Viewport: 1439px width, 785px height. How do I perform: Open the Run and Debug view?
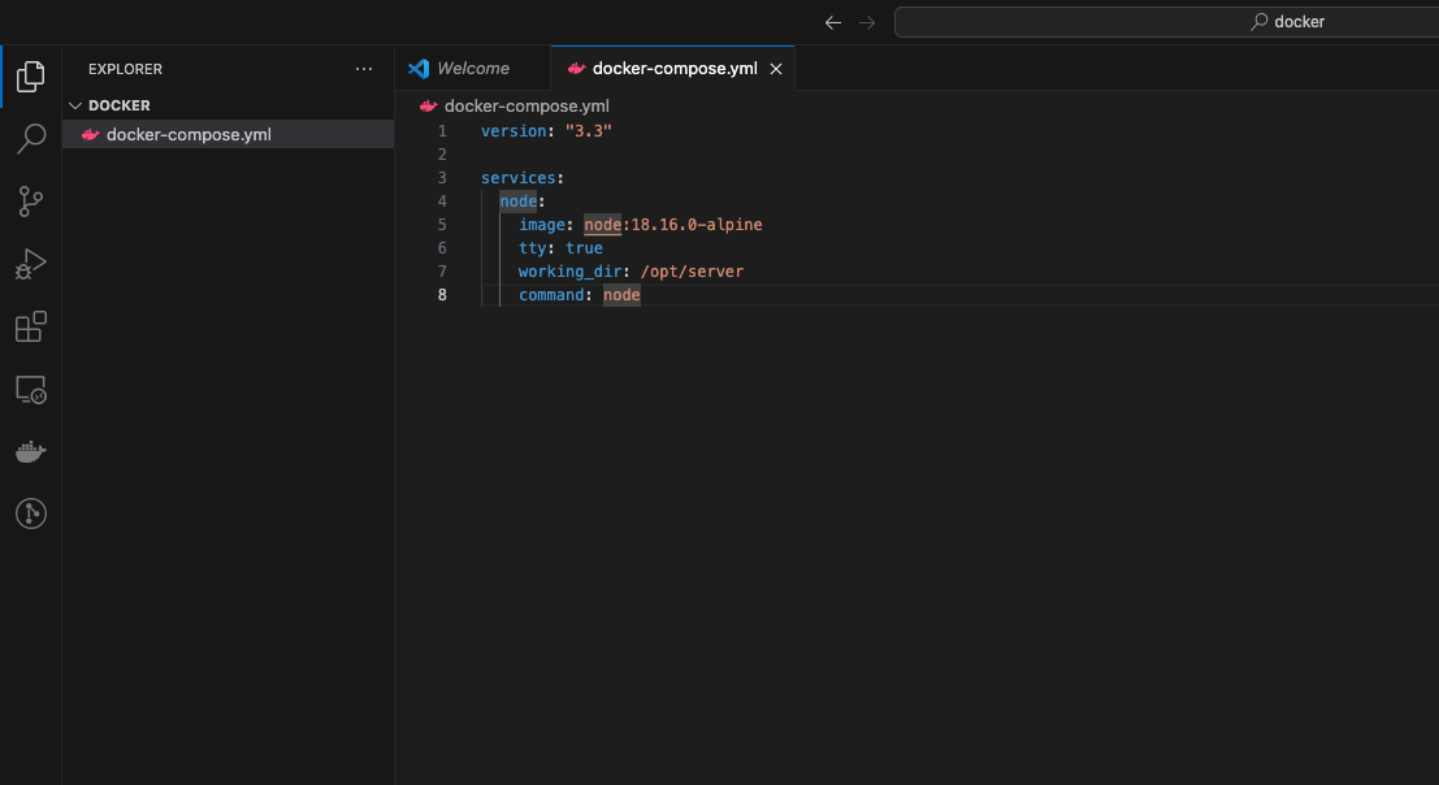pyautogui.click(x=31, y=264)
